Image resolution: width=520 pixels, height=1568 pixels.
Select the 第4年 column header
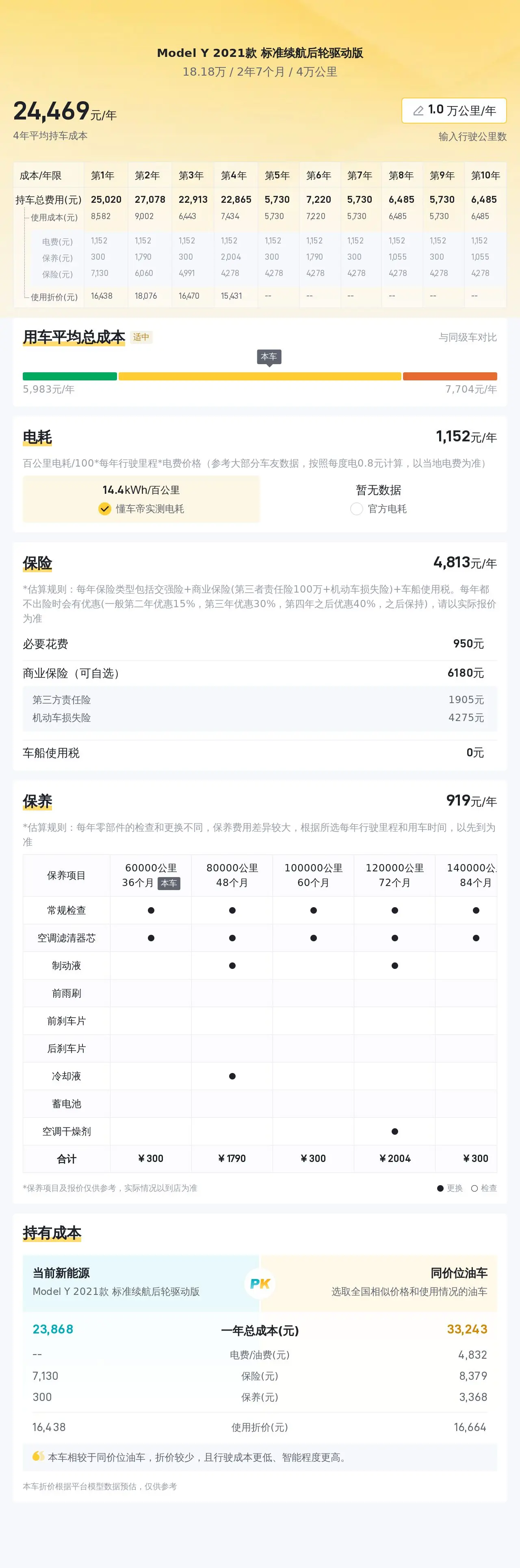(234, 175)
